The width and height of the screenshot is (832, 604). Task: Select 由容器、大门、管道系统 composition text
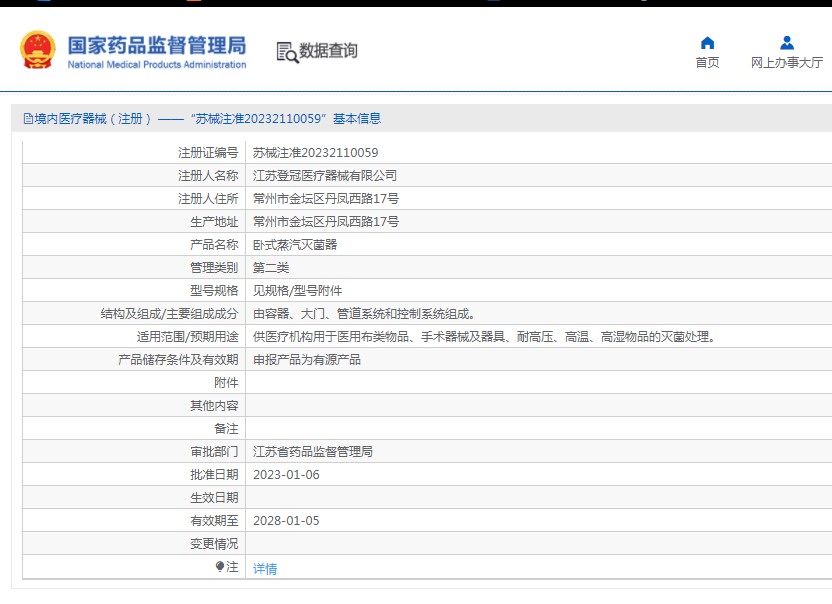coord(364,314)
